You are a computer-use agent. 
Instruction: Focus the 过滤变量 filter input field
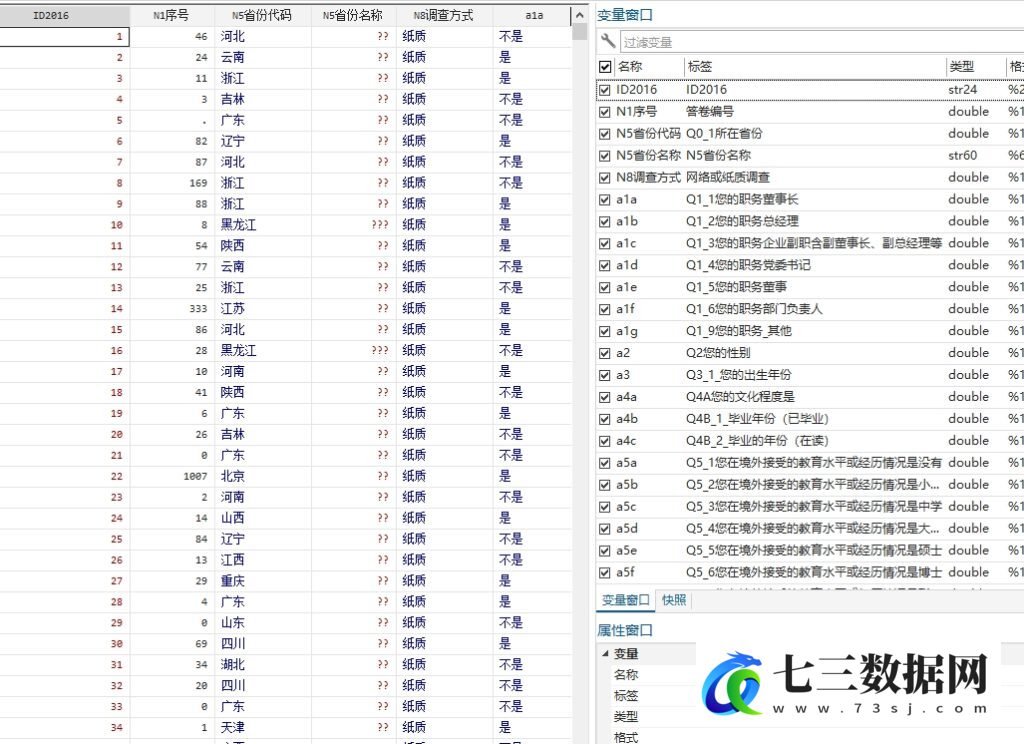(822, 42)
